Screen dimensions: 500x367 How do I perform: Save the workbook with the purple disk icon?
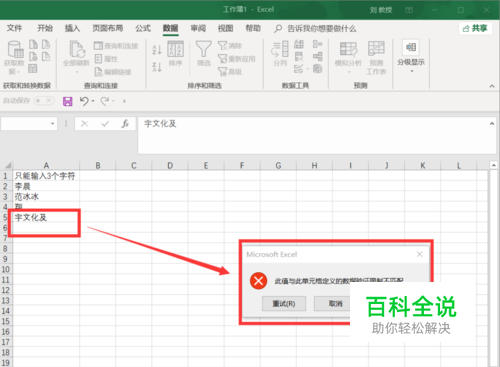(68, 101)
